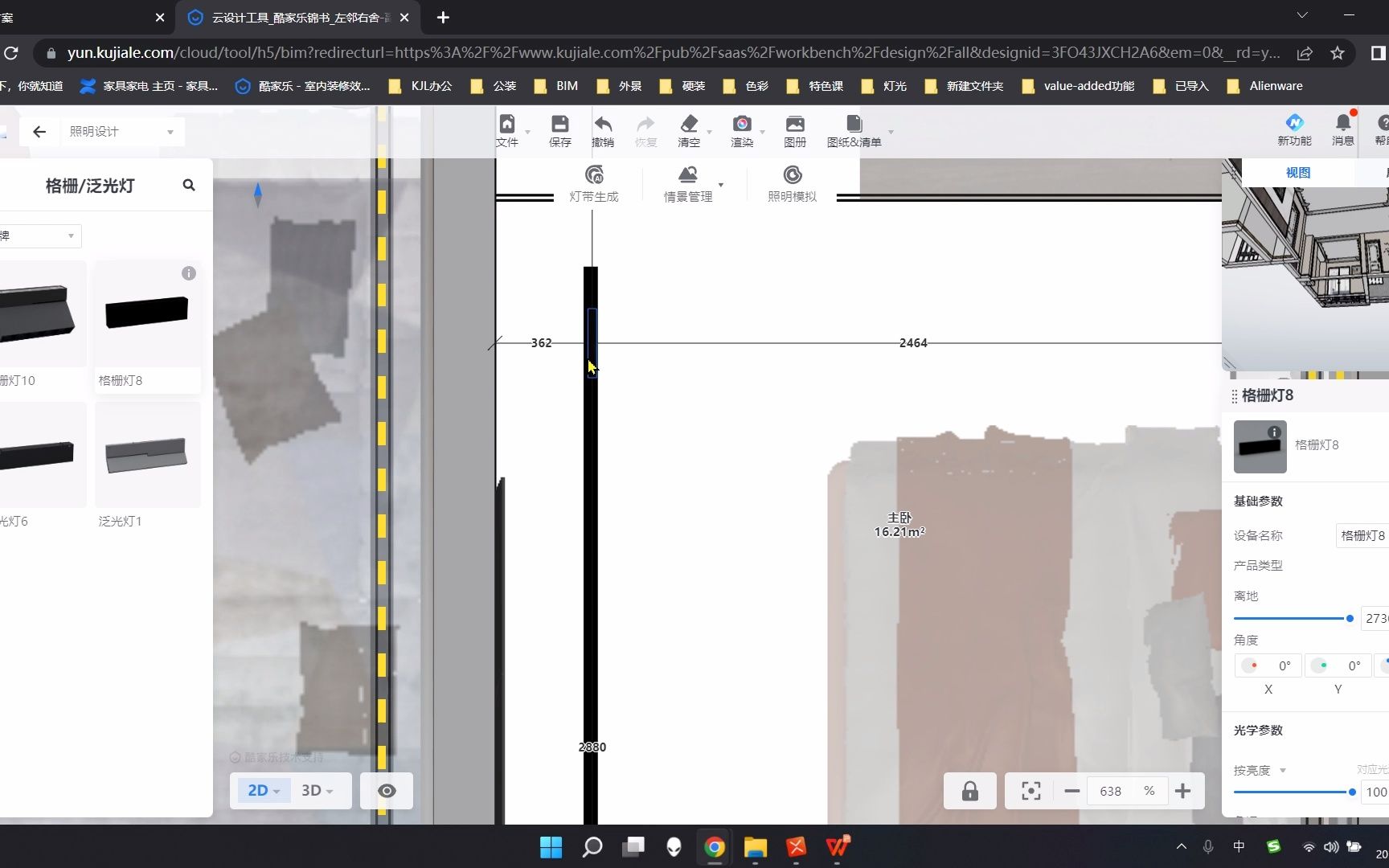Image resolution: width=1389 pixels, height=868 pixels.
Task: Click the 清空 eraser icon
Action: pyautogui.click(x=689, y=124)
